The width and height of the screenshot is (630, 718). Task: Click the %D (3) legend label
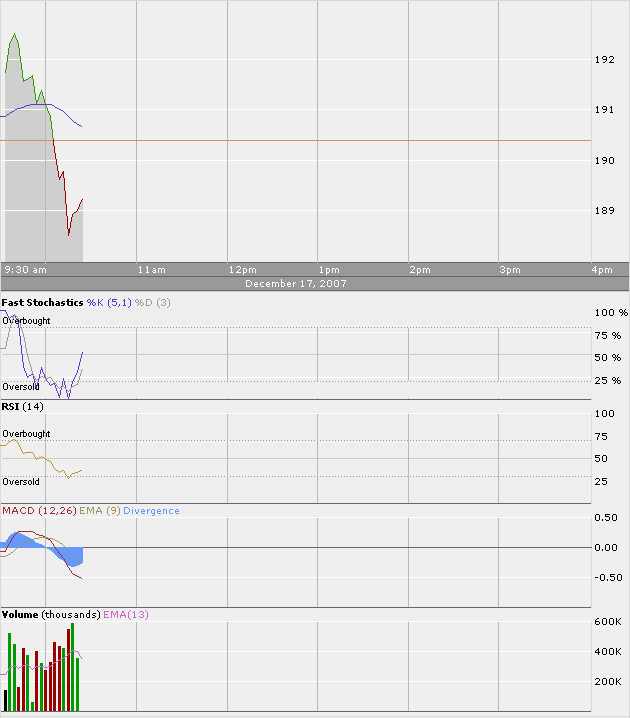tap(152, 303)
